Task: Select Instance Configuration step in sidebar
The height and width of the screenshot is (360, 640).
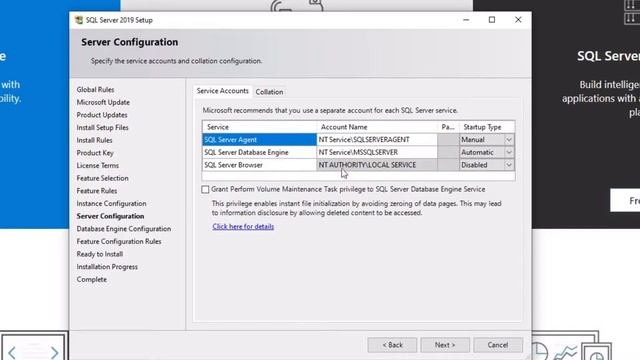Action: 111,203
